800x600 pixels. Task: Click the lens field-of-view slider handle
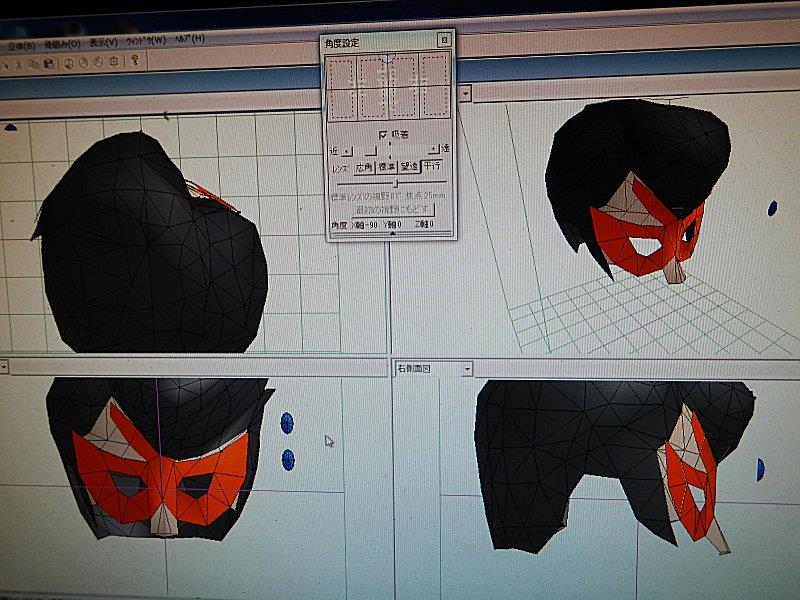[396, 182]
